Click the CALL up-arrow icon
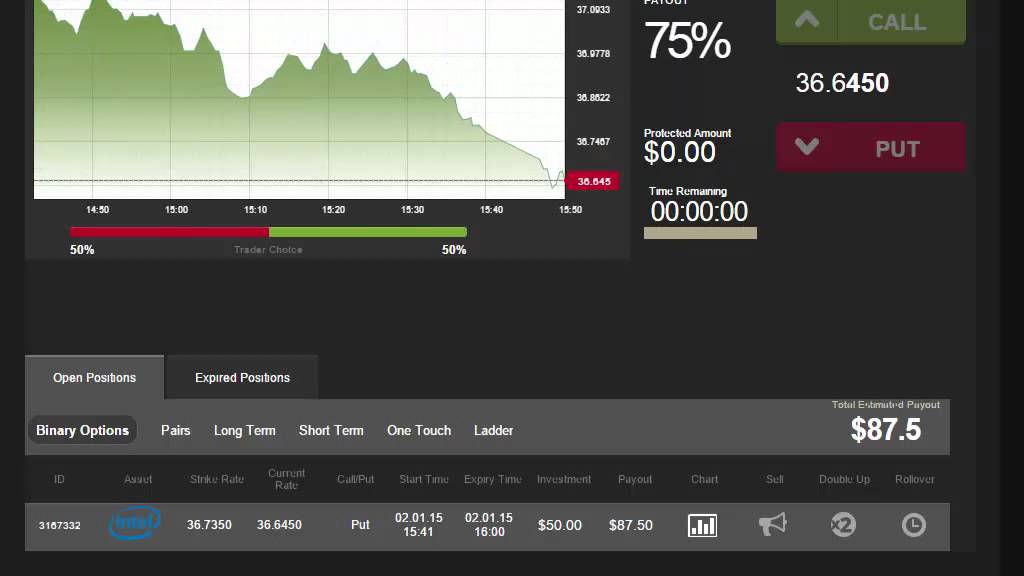The width and height of the screenshot is (1024, 576). (x=807, y=20)
